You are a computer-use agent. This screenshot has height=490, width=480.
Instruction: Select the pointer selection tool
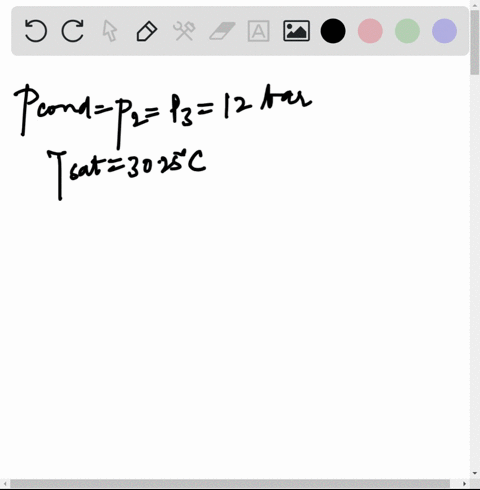(110, 31)
